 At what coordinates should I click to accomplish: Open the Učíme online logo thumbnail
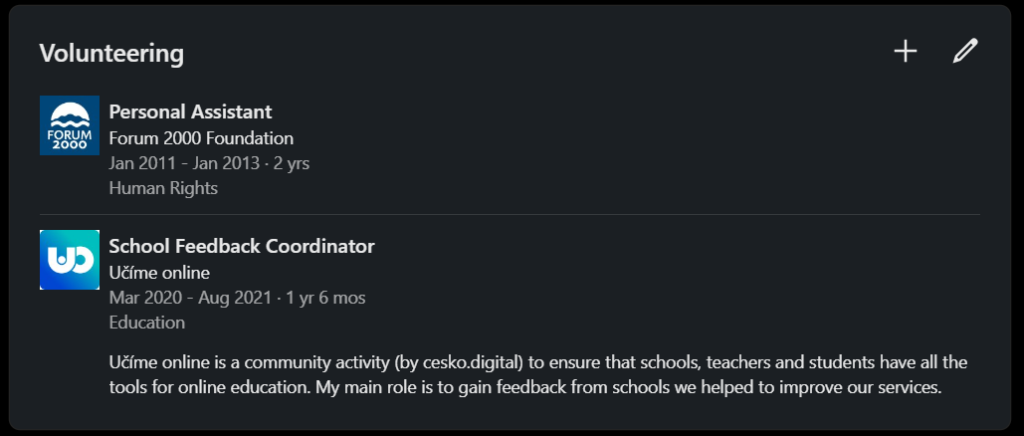point(69,260)
